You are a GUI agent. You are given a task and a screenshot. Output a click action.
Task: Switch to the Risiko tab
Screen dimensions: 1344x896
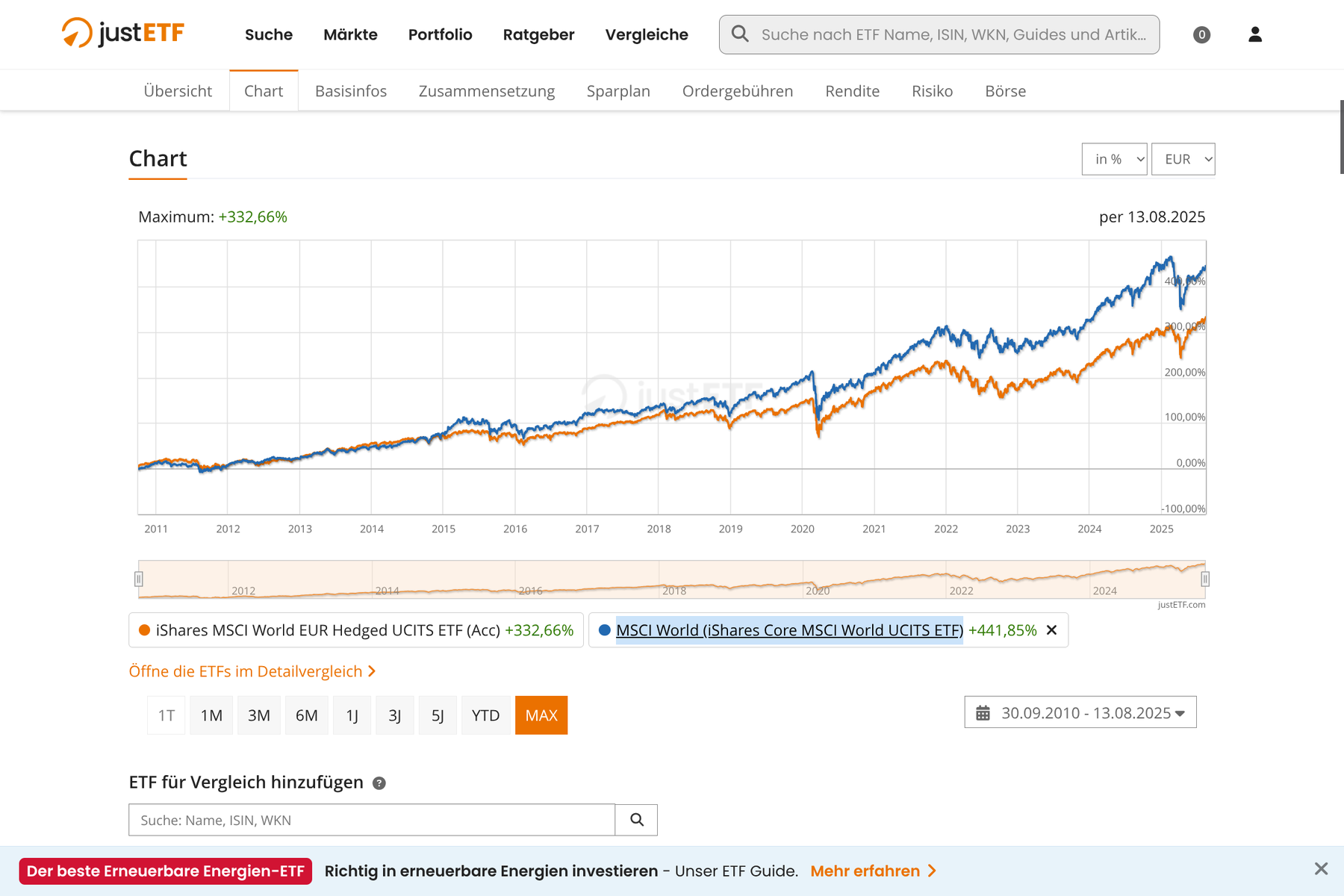pos(932,91)
